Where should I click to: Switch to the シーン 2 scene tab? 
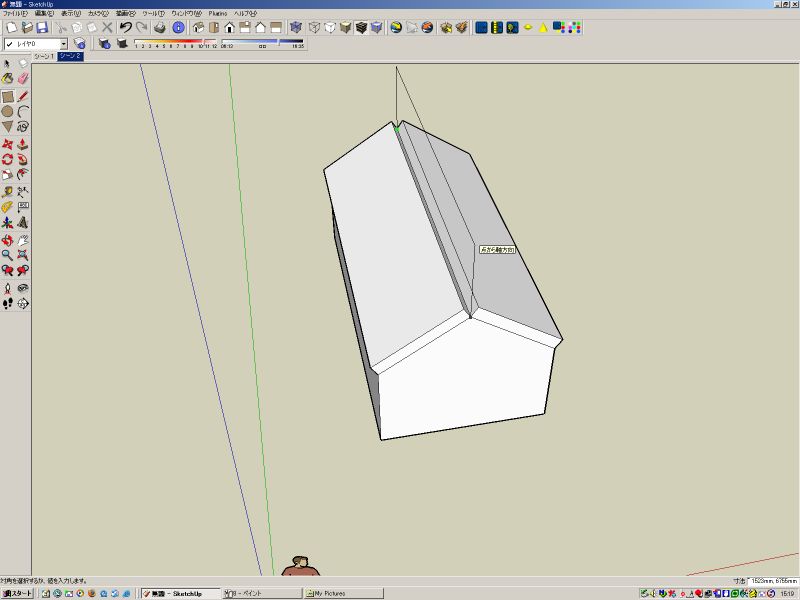pos(69,56)
